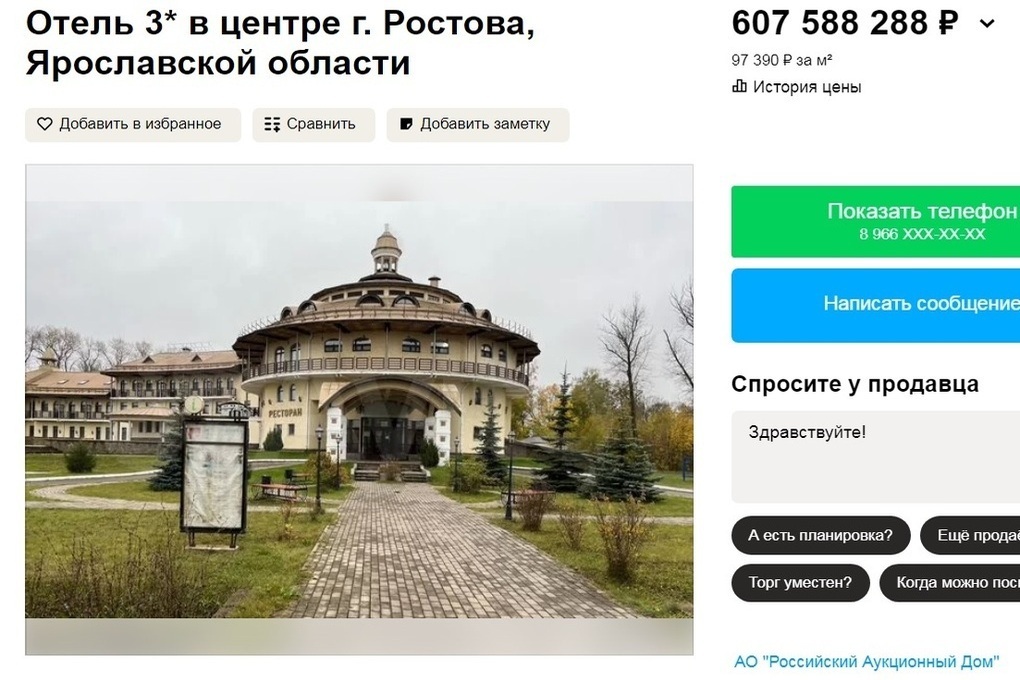This screenshot has width=1020, height=680.
Task: Click the compare list icon
Action: click(x=272, y=124)
